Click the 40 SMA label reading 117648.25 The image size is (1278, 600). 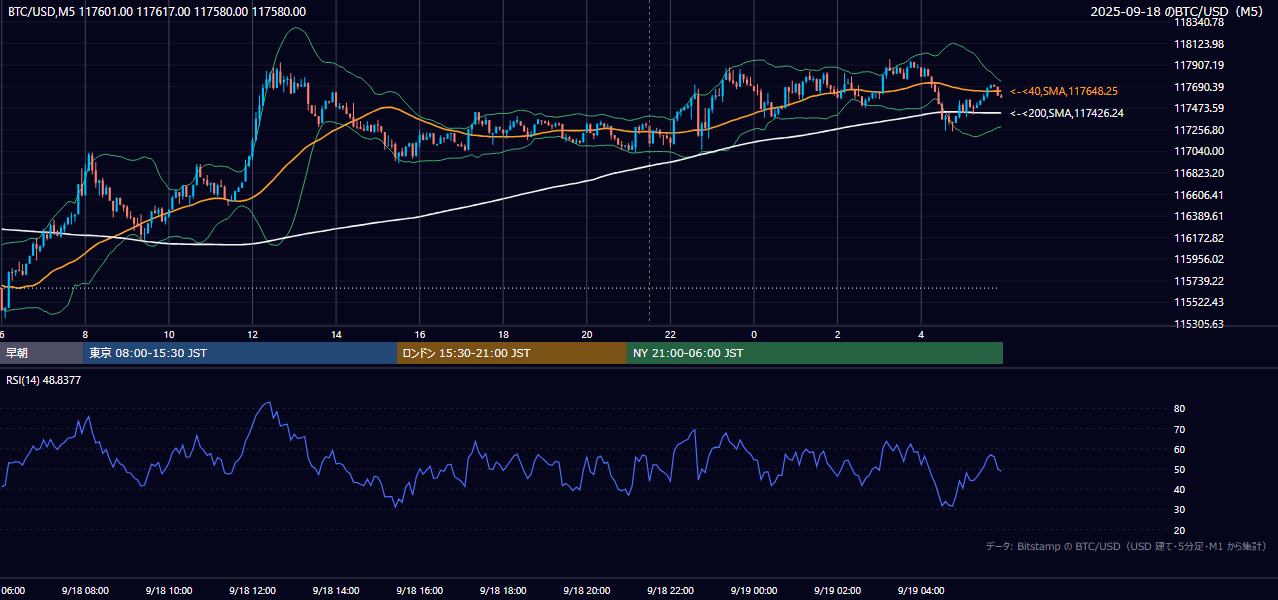point(1064,91)
